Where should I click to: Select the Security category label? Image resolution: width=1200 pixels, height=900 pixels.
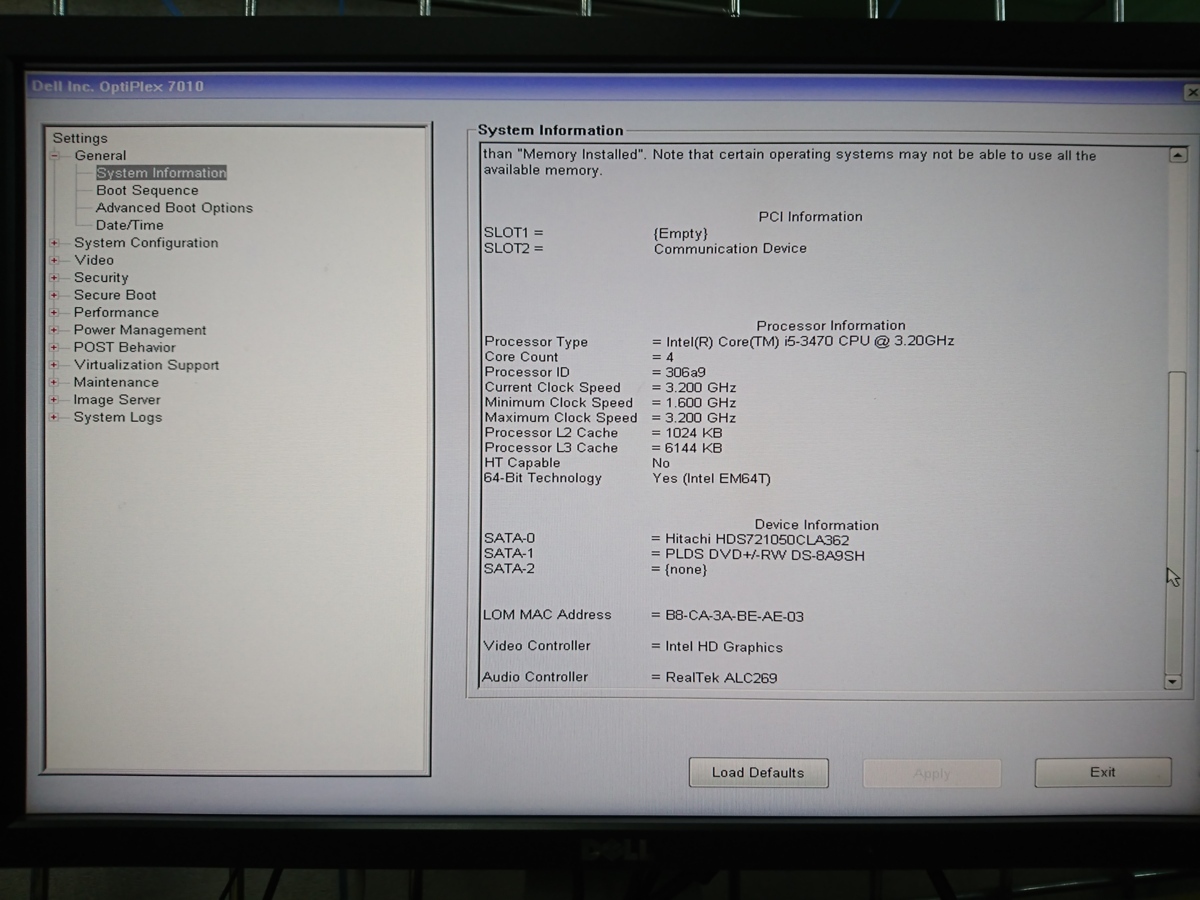coord(101,277)
